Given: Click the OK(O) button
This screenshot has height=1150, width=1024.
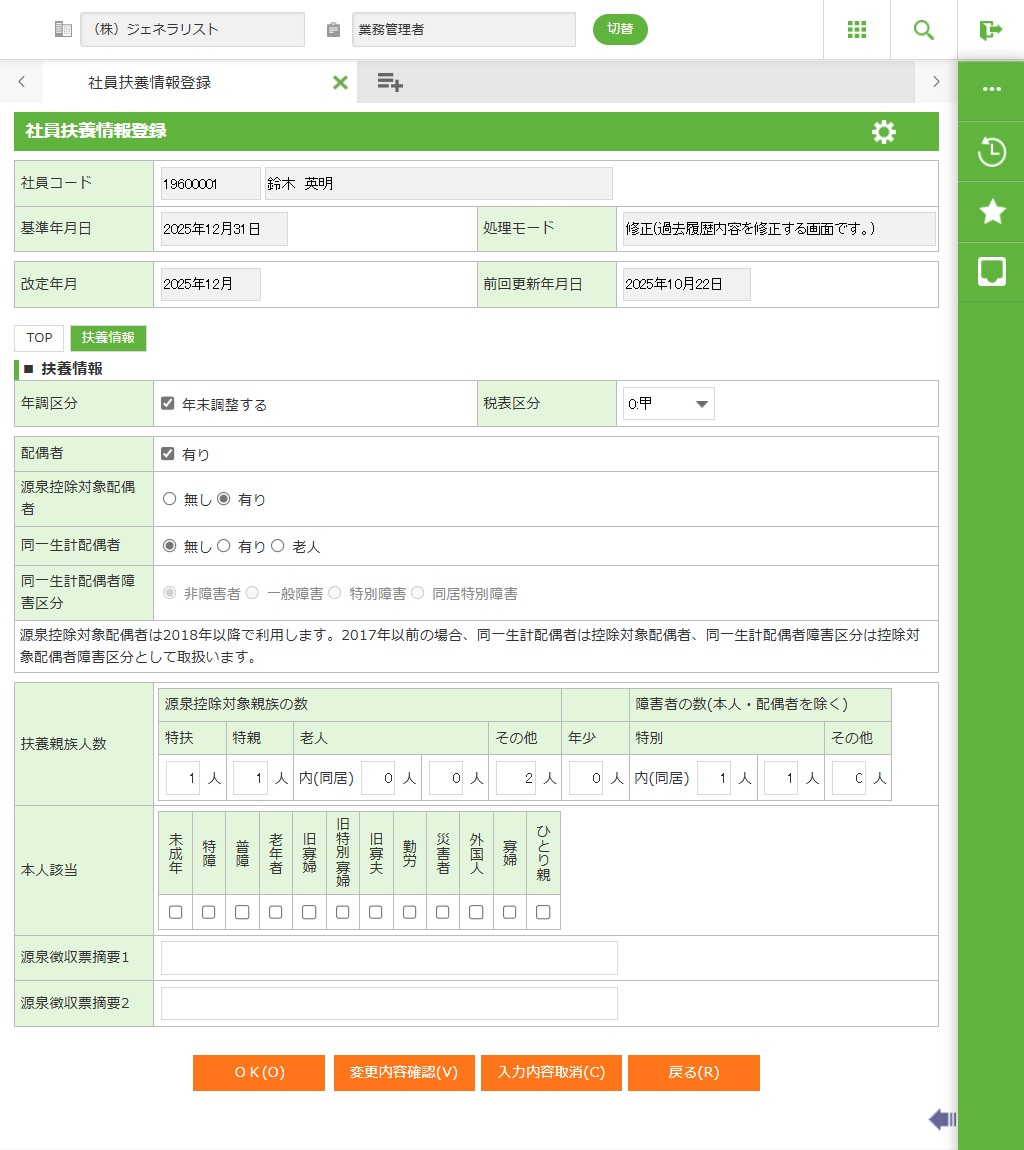Looking at the screenshot, I should pyautogui.click(x=260, y=1073).
